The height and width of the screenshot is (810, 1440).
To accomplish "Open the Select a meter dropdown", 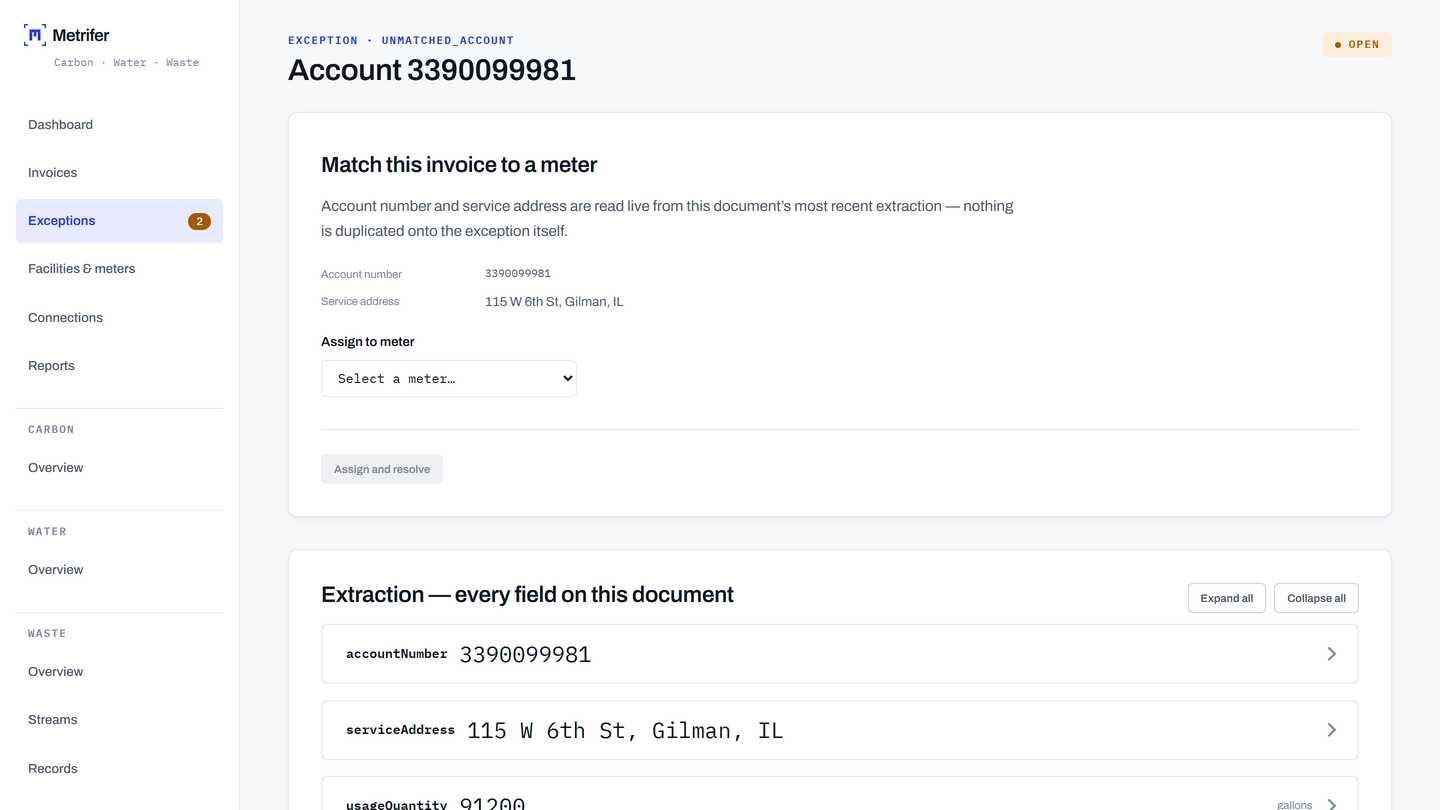I will [449, 379].
